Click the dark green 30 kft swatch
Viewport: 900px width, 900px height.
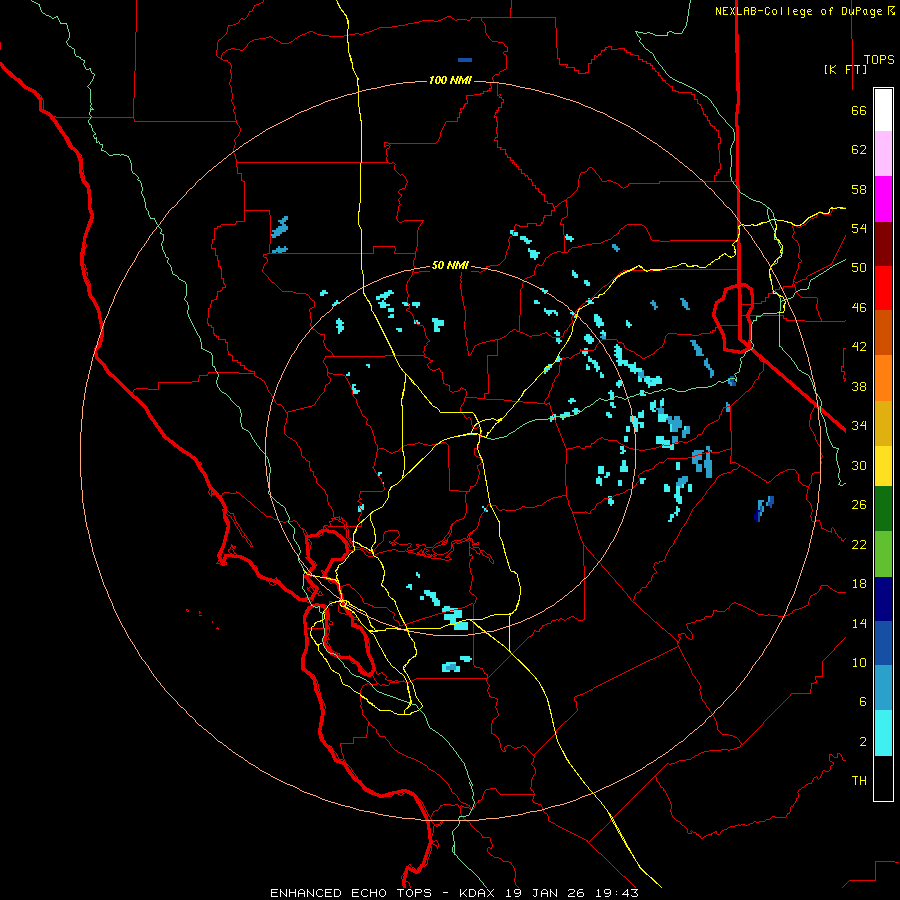coord(883,509)
